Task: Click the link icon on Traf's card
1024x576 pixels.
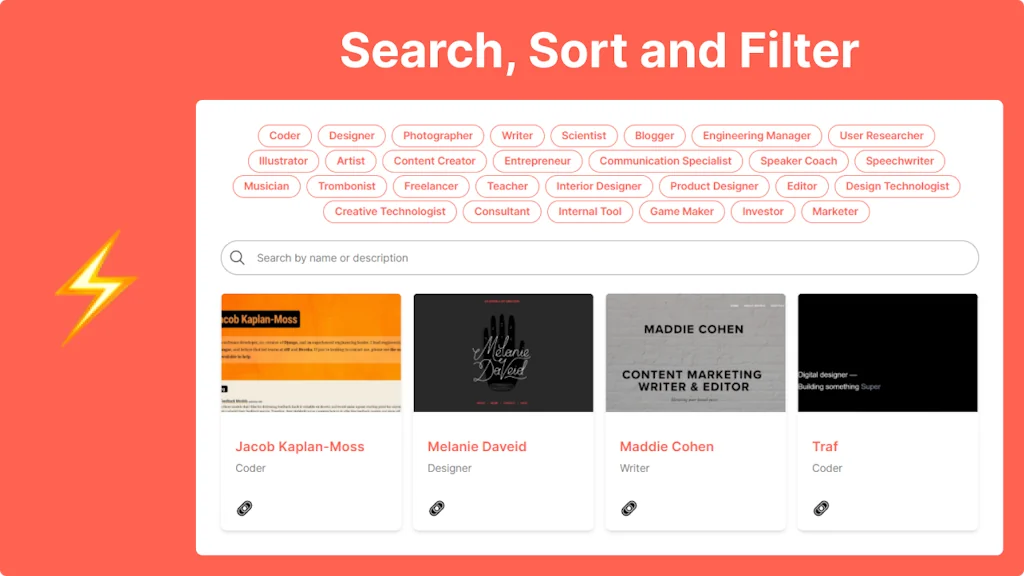Action: point(820,508)
